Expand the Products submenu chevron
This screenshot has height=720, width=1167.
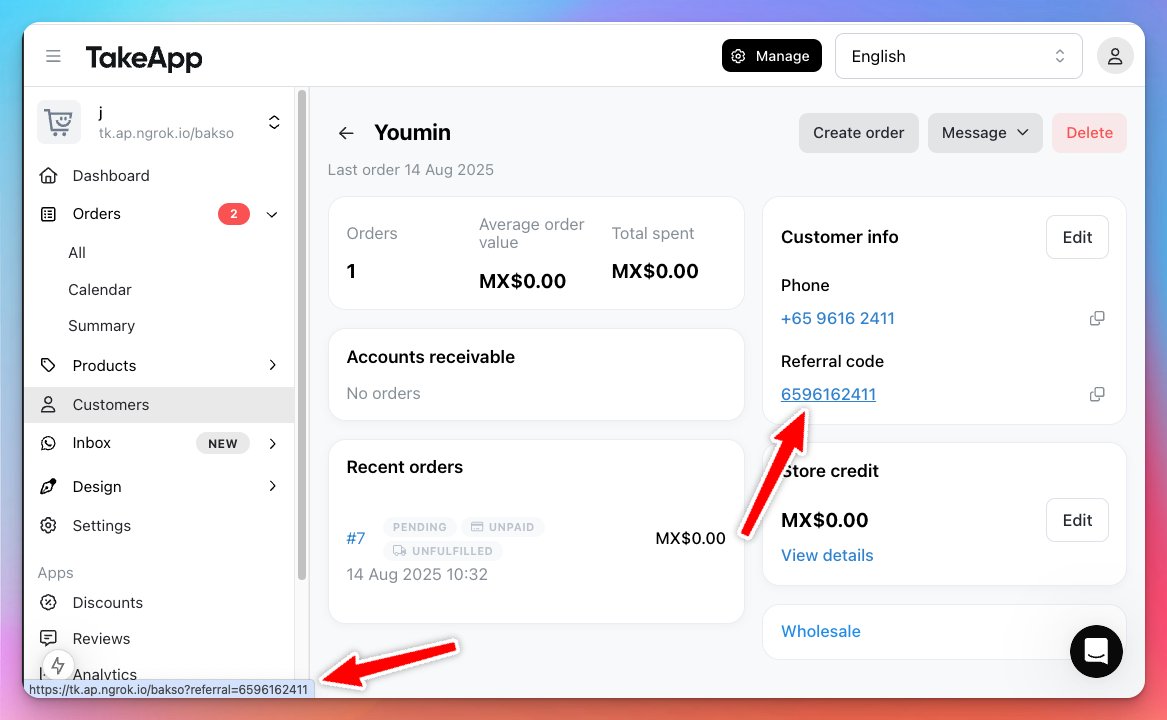pos(272,365)
